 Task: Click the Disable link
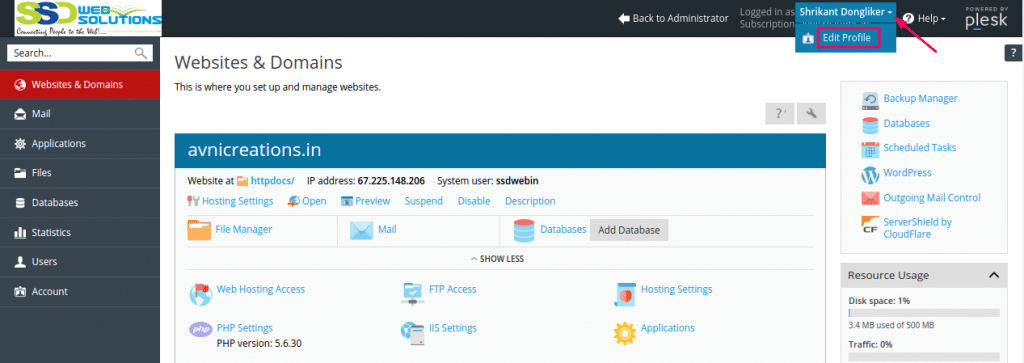click(x=473, y=201)
